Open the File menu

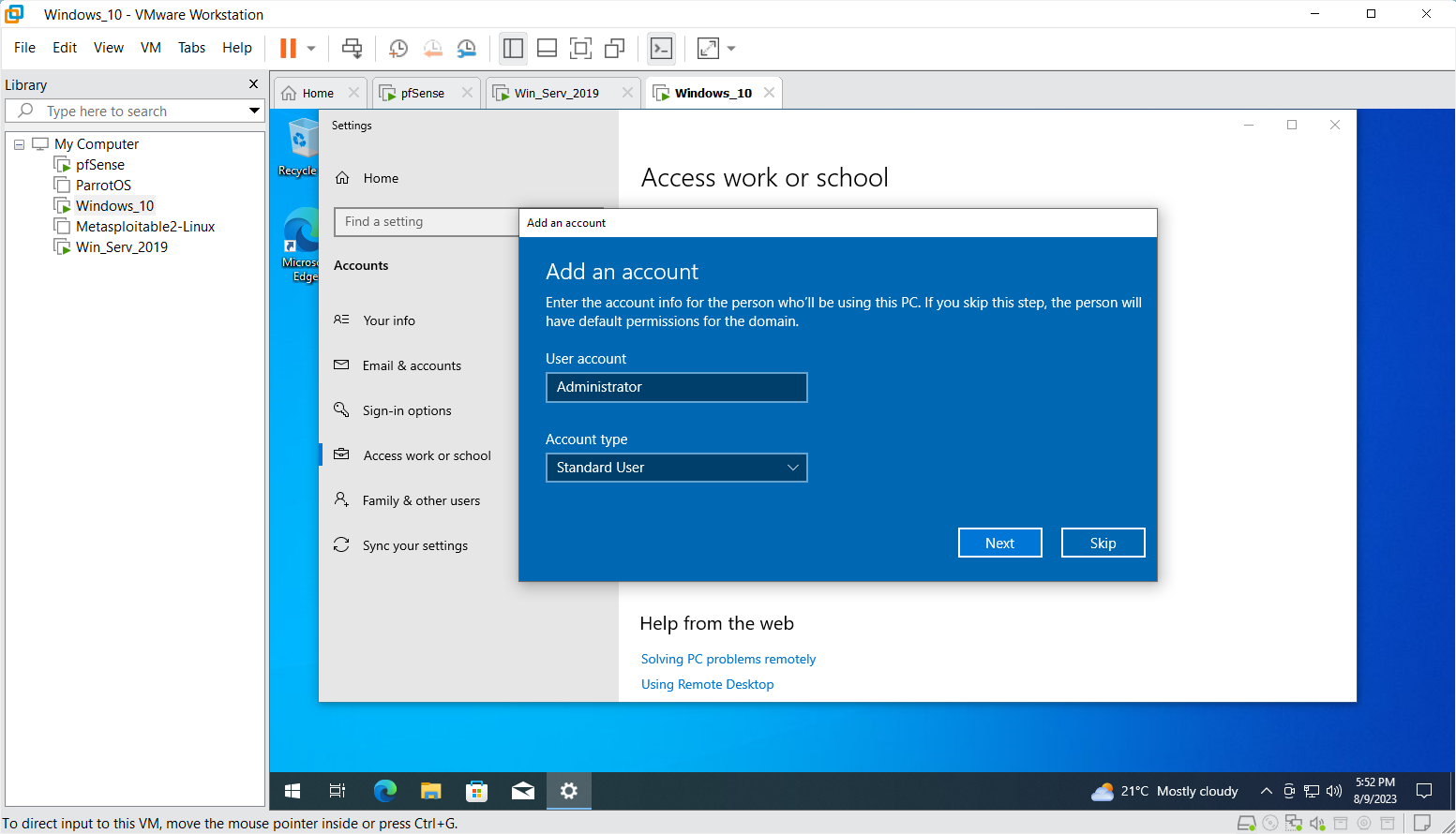[x=24, y=48]
